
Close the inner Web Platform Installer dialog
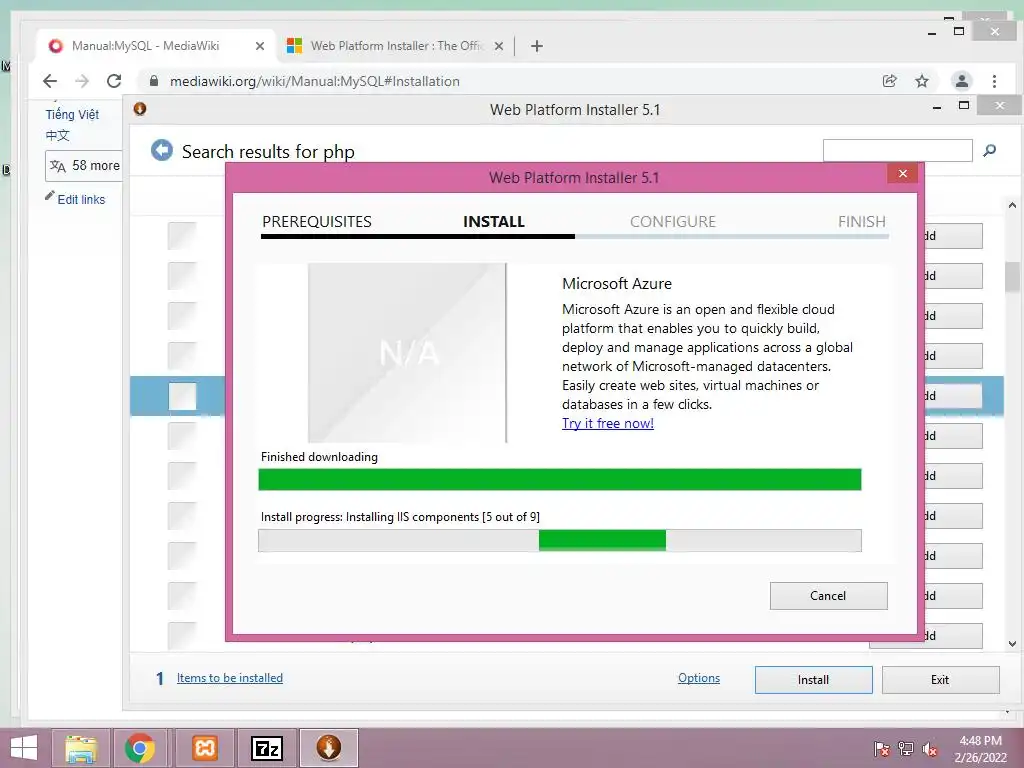(x=903, y=173)
